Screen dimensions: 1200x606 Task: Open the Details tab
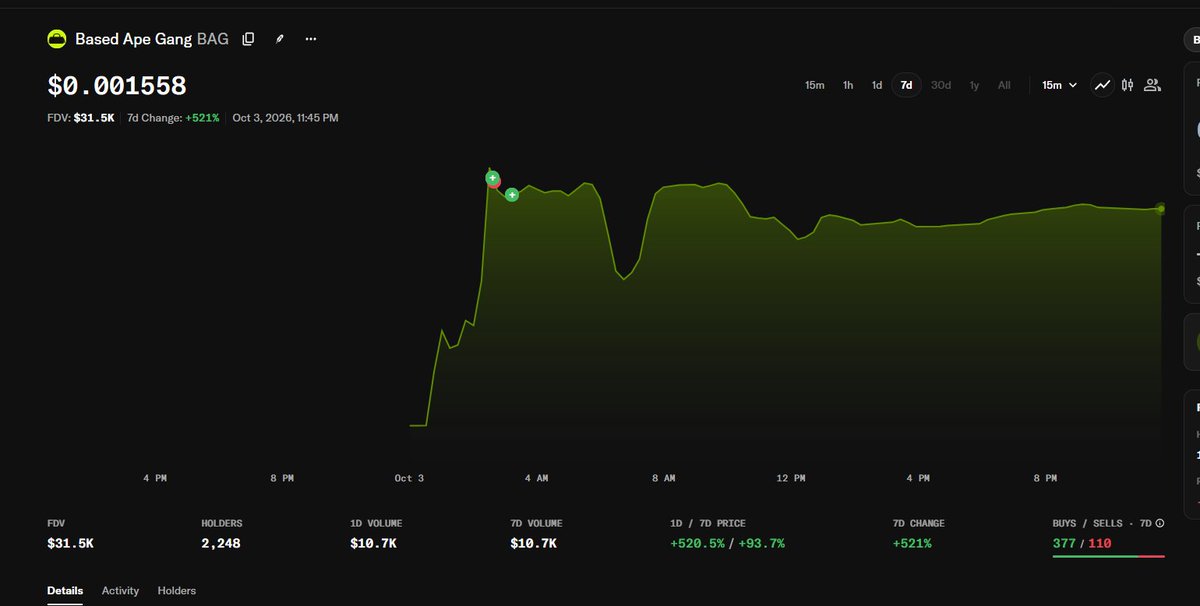[x=65, y=591]
